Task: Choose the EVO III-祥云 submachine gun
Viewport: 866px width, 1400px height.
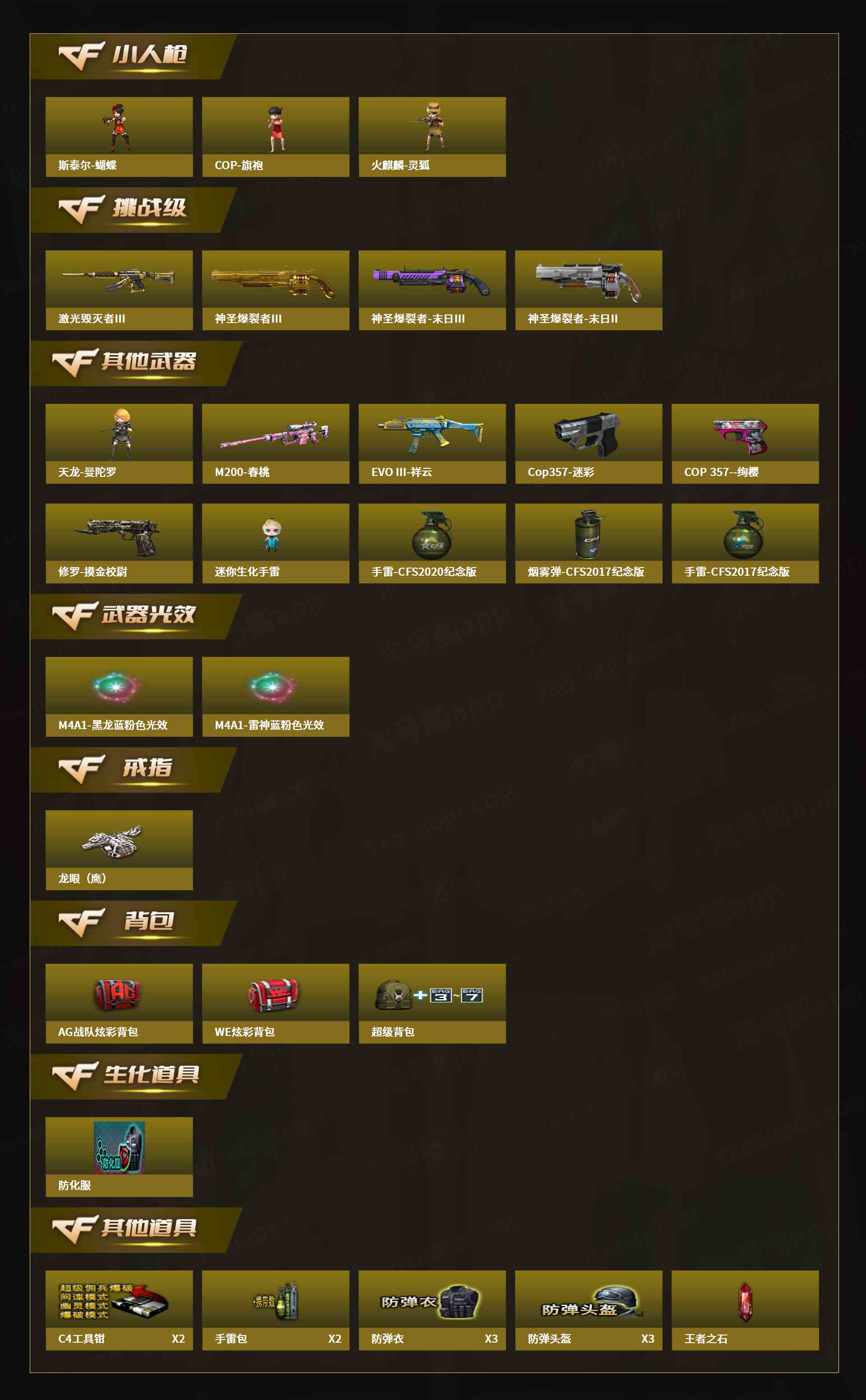Action: [432, 444]
